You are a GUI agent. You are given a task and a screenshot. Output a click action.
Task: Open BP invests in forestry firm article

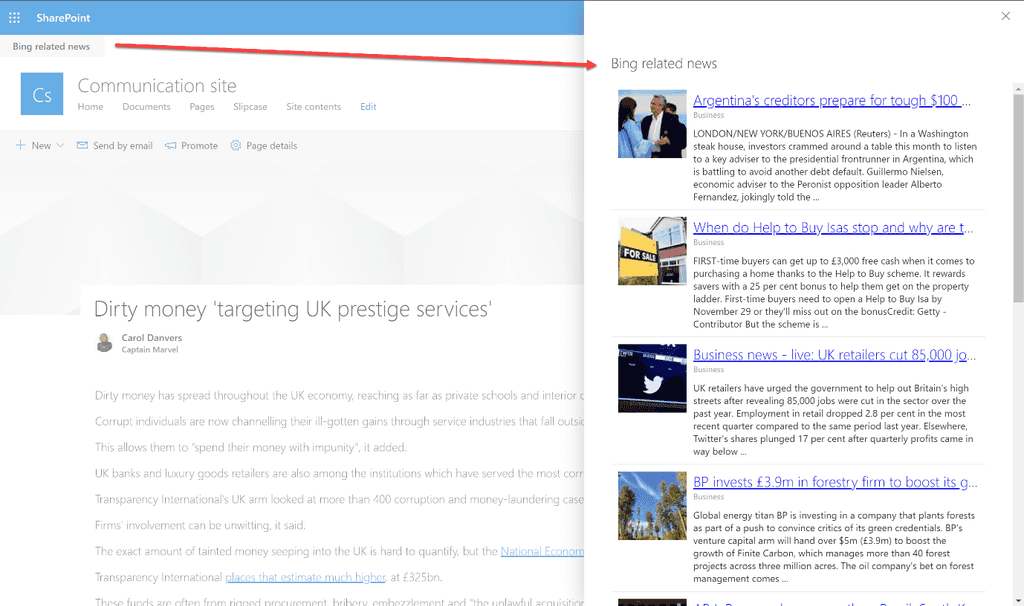click(x=834, y=482)
